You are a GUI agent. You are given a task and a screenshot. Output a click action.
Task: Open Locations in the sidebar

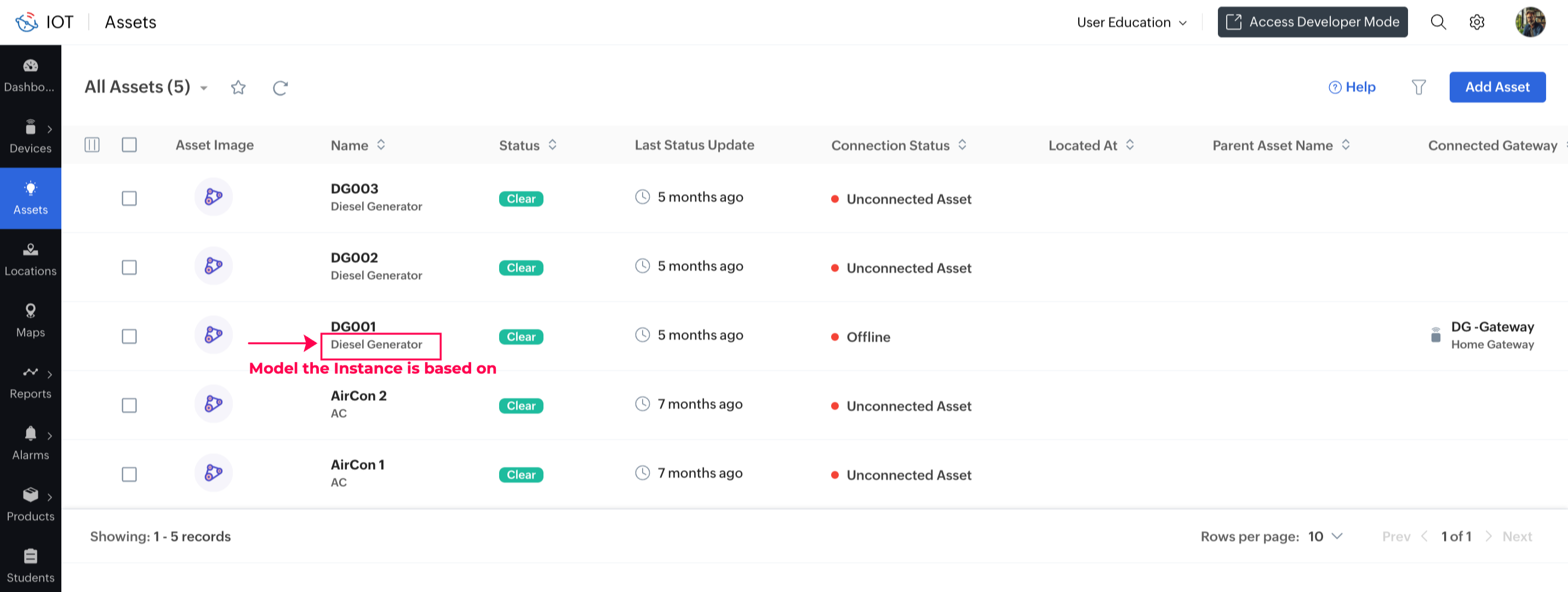[x=31, y=260]
